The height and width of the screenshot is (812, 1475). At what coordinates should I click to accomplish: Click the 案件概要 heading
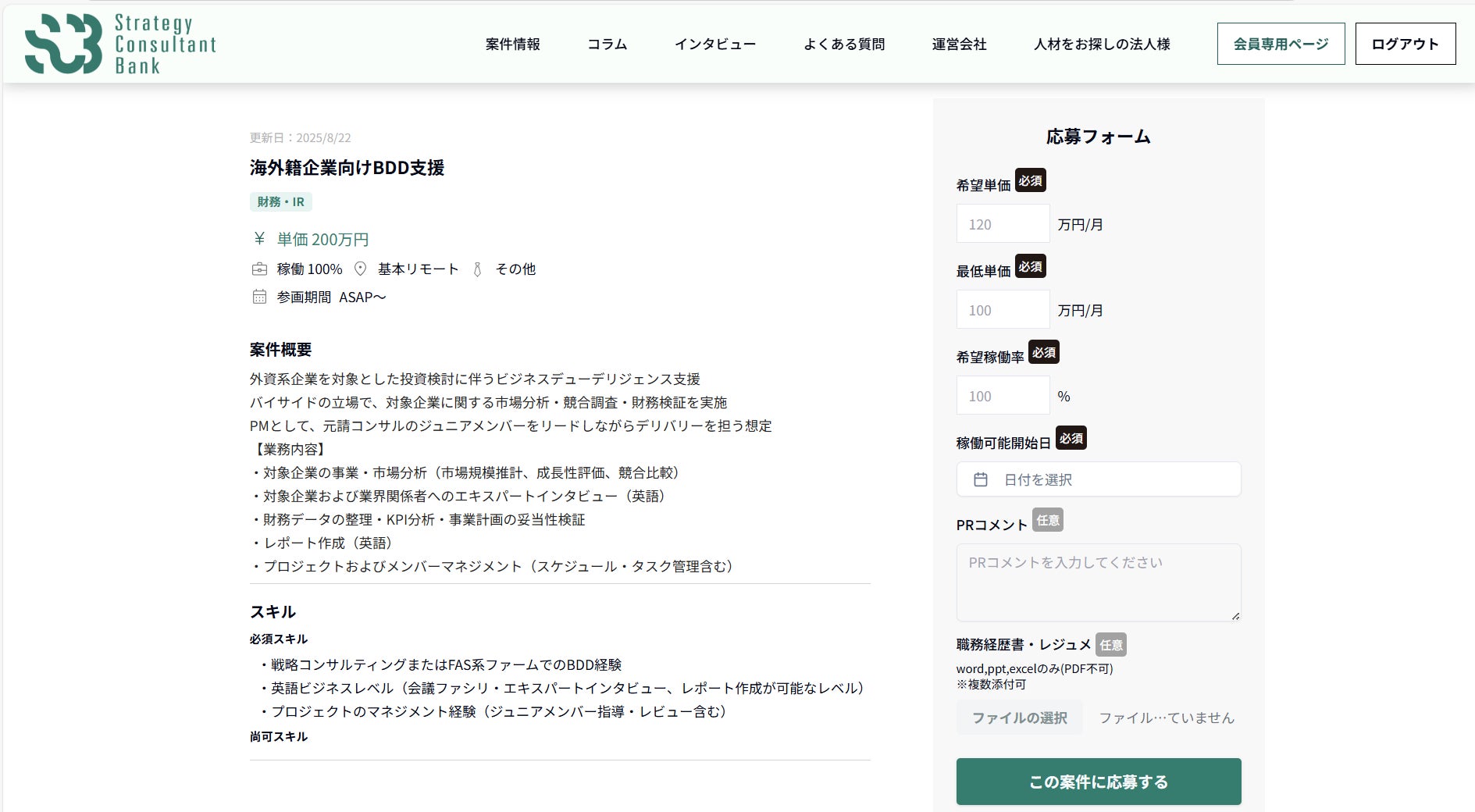tap(280, 350)
